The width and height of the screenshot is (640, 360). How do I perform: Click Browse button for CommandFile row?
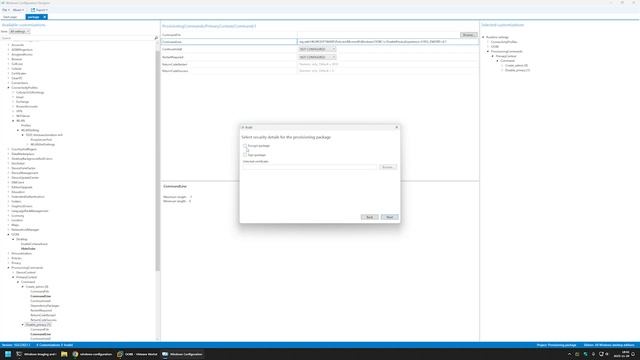(x=468, y=35)
